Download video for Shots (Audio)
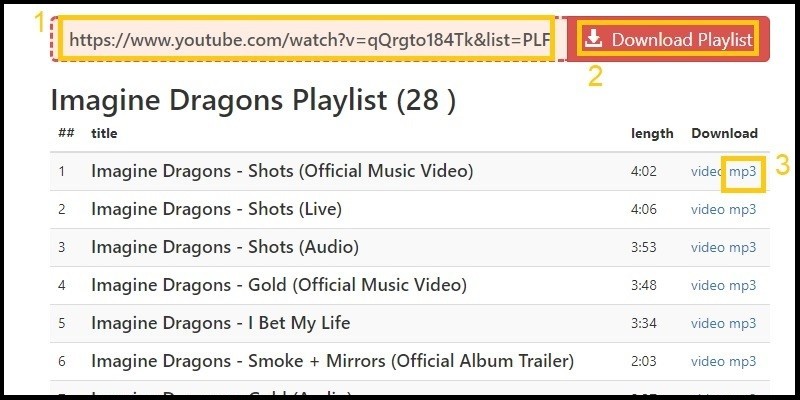800x400 pixels. pos(707,247)
